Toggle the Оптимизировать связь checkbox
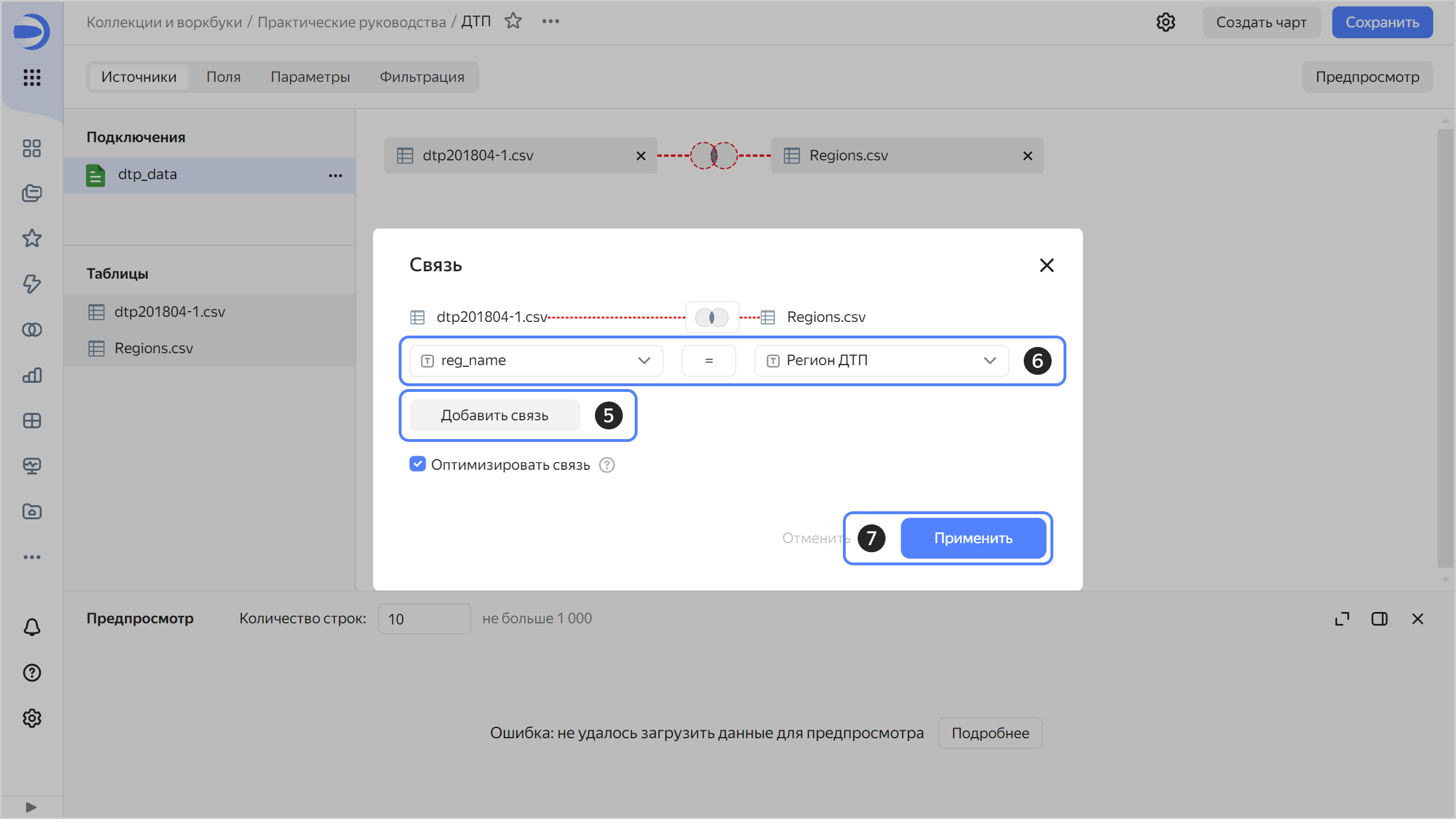Screen dimensions: 1456x819 tap(417, 464)
